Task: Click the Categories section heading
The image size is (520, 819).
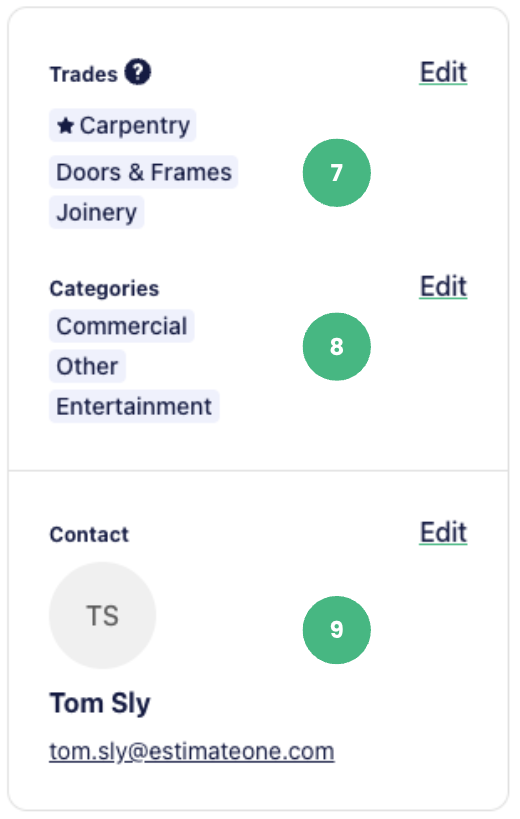Action: pos(104,289)
